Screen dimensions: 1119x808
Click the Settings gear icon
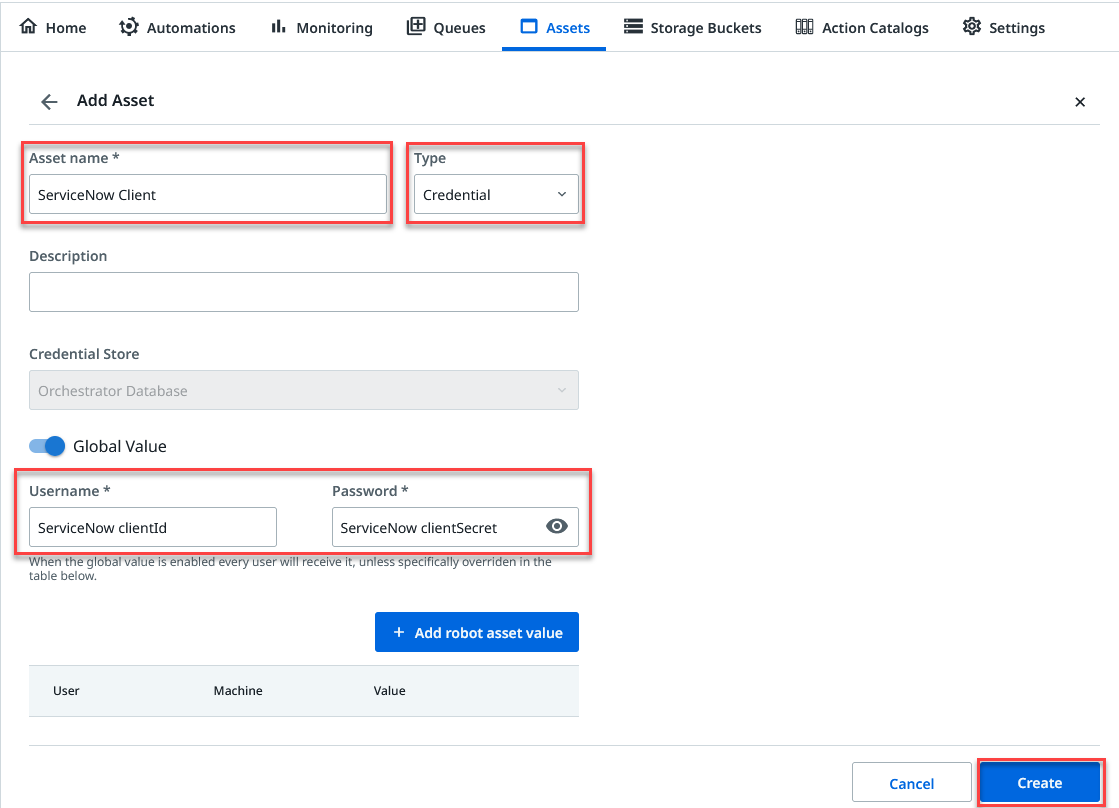pyautogui.click(x=971, y=27)
